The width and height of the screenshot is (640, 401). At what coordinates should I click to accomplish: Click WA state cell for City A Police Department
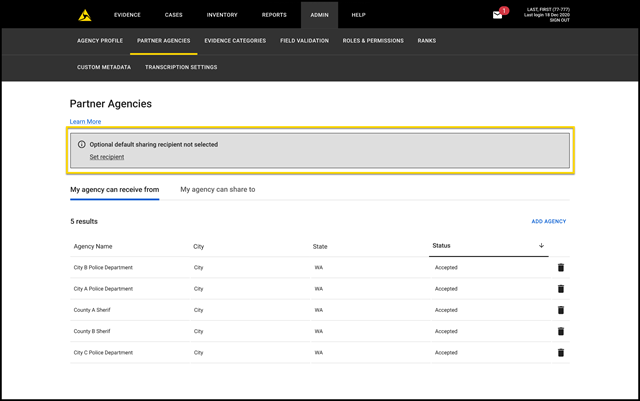pyautogui.click(x=319, y=289)
